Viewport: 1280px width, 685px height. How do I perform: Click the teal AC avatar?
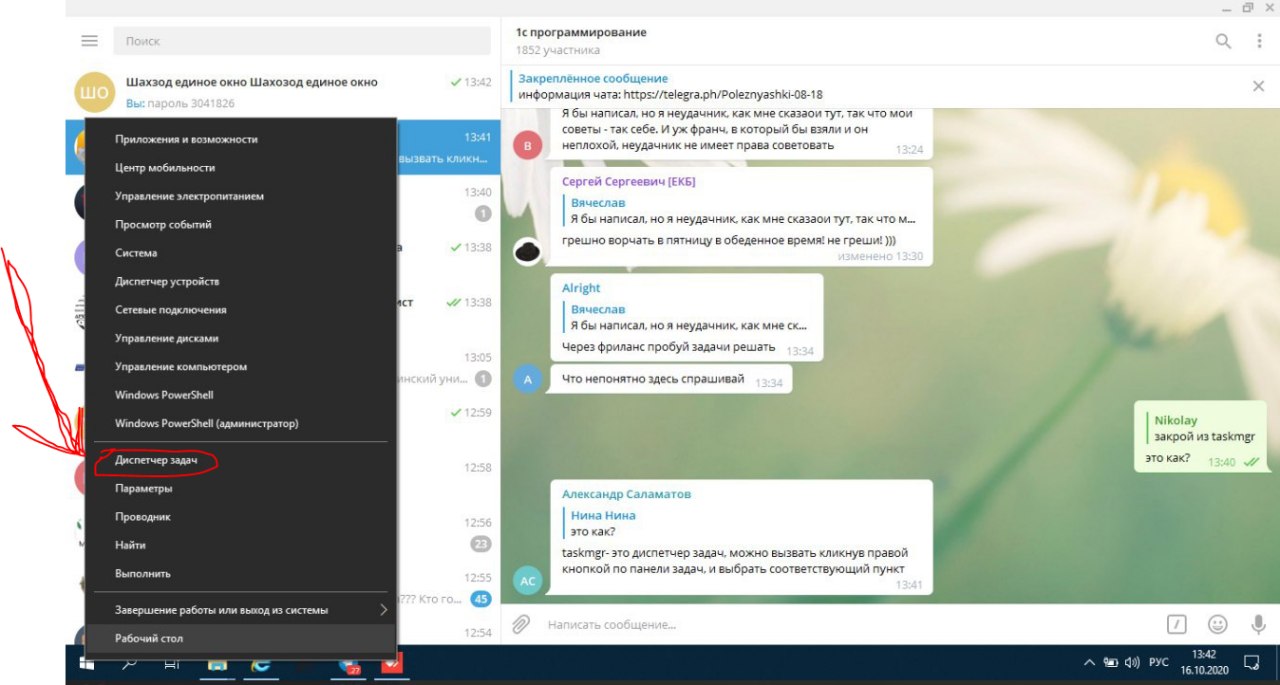(x=529, y=581)
